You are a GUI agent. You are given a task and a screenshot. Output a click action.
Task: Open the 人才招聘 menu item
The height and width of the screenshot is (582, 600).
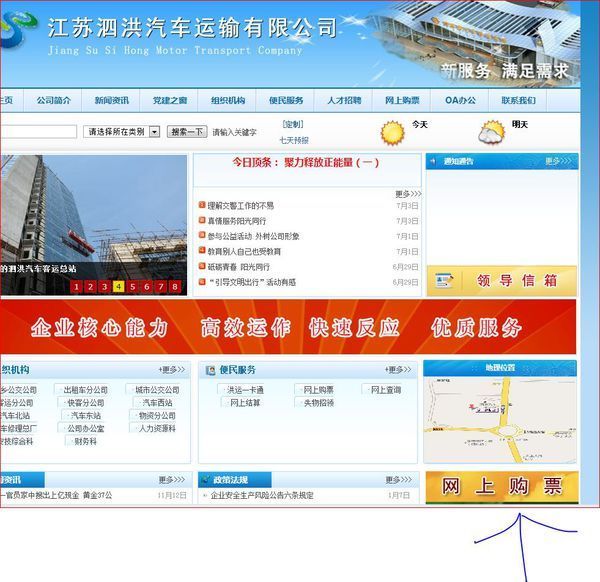click(344, 100)
